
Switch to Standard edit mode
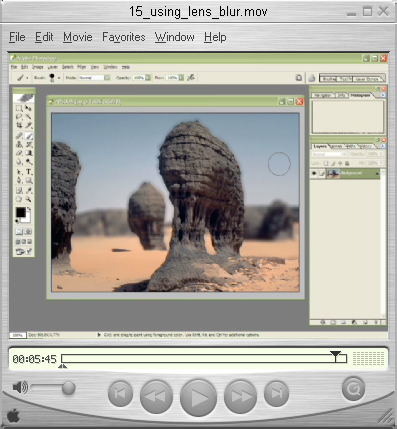[19, 231]
